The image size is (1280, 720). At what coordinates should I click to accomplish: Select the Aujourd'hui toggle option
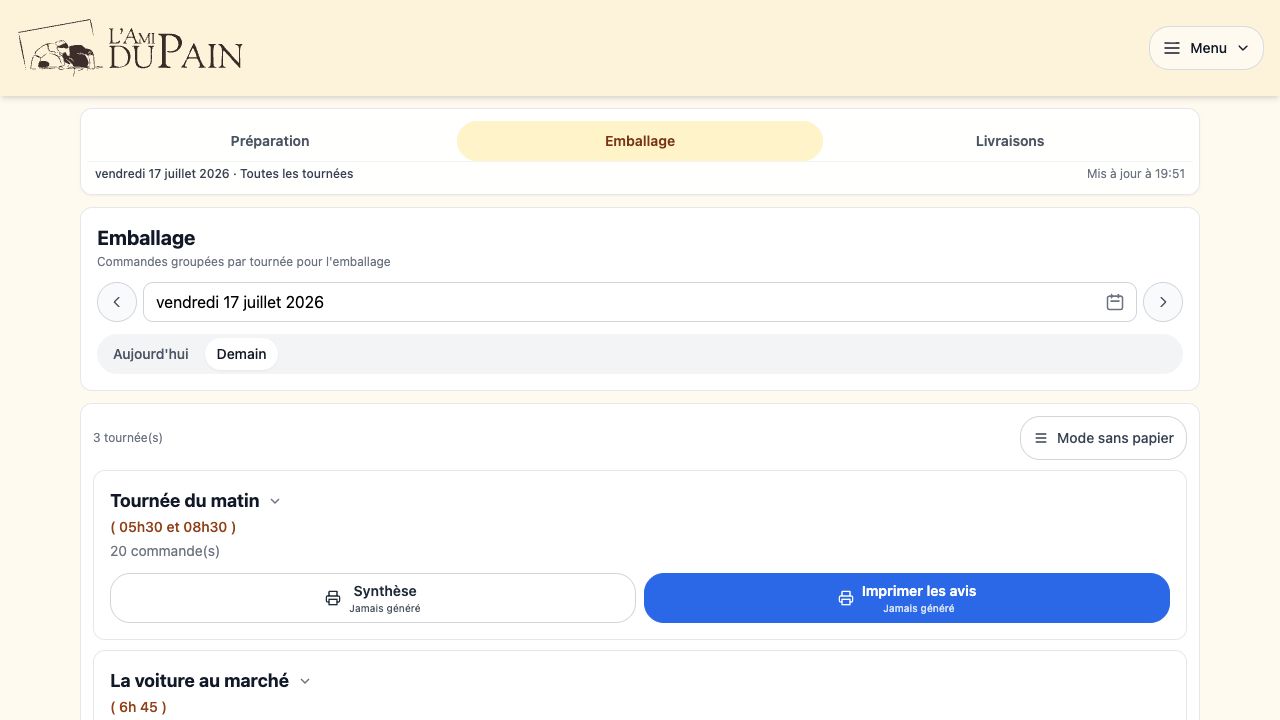click(151, 354)
